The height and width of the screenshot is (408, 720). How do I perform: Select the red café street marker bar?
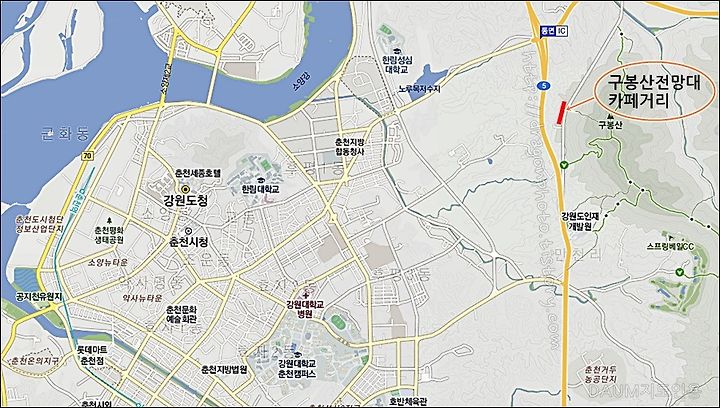(x=561, y=112)
